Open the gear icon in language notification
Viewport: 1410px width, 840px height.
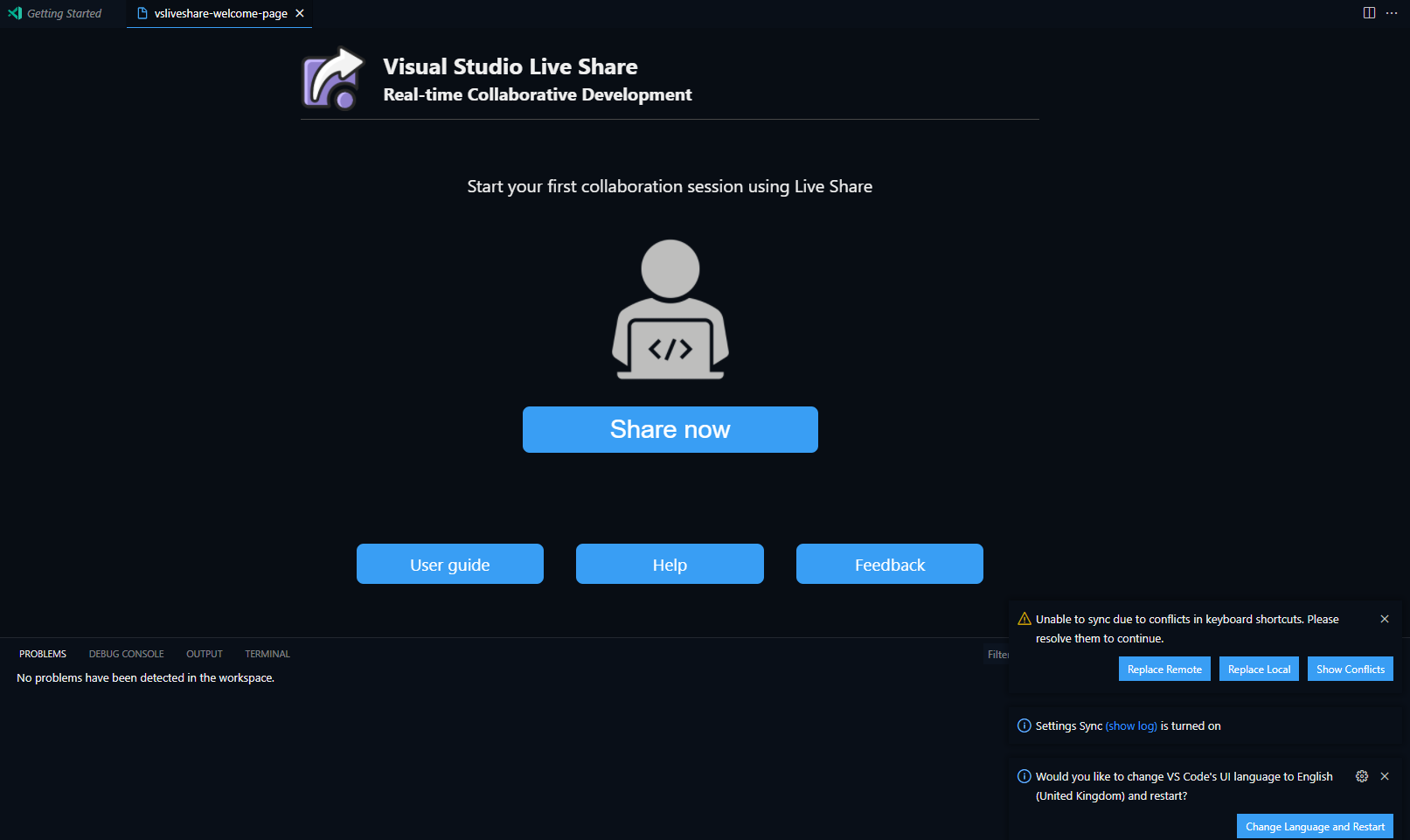(x=1362, y=775)
